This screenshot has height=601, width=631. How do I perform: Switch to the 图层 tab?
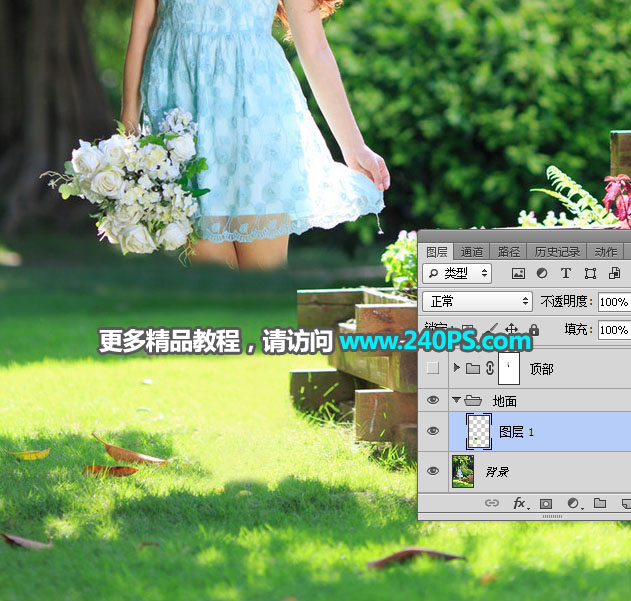coord(437,252)
